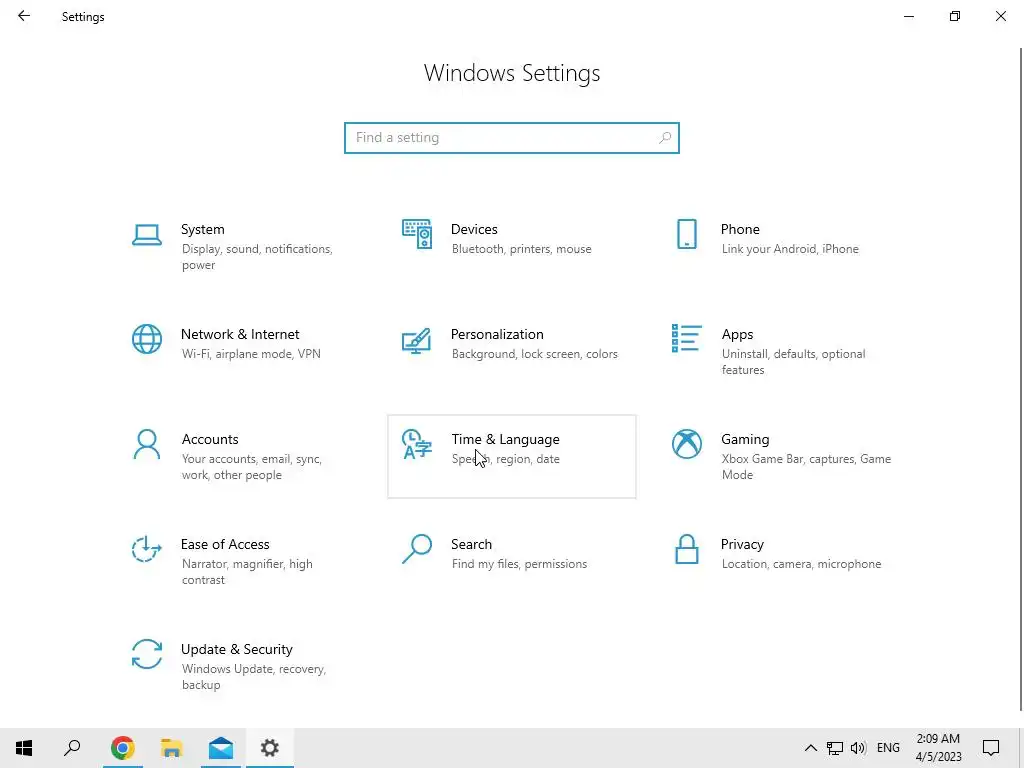Open the Mail app from the taskbar
This screenshot has height=768, width=1024.
click(221, 748)
